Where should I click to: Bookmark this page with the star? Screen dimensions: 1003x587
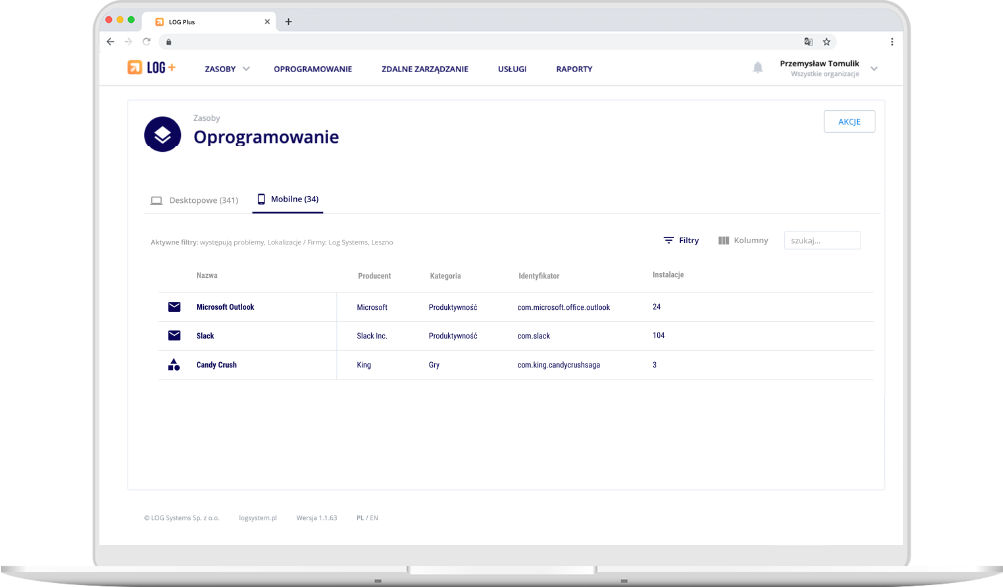point(826,42)
